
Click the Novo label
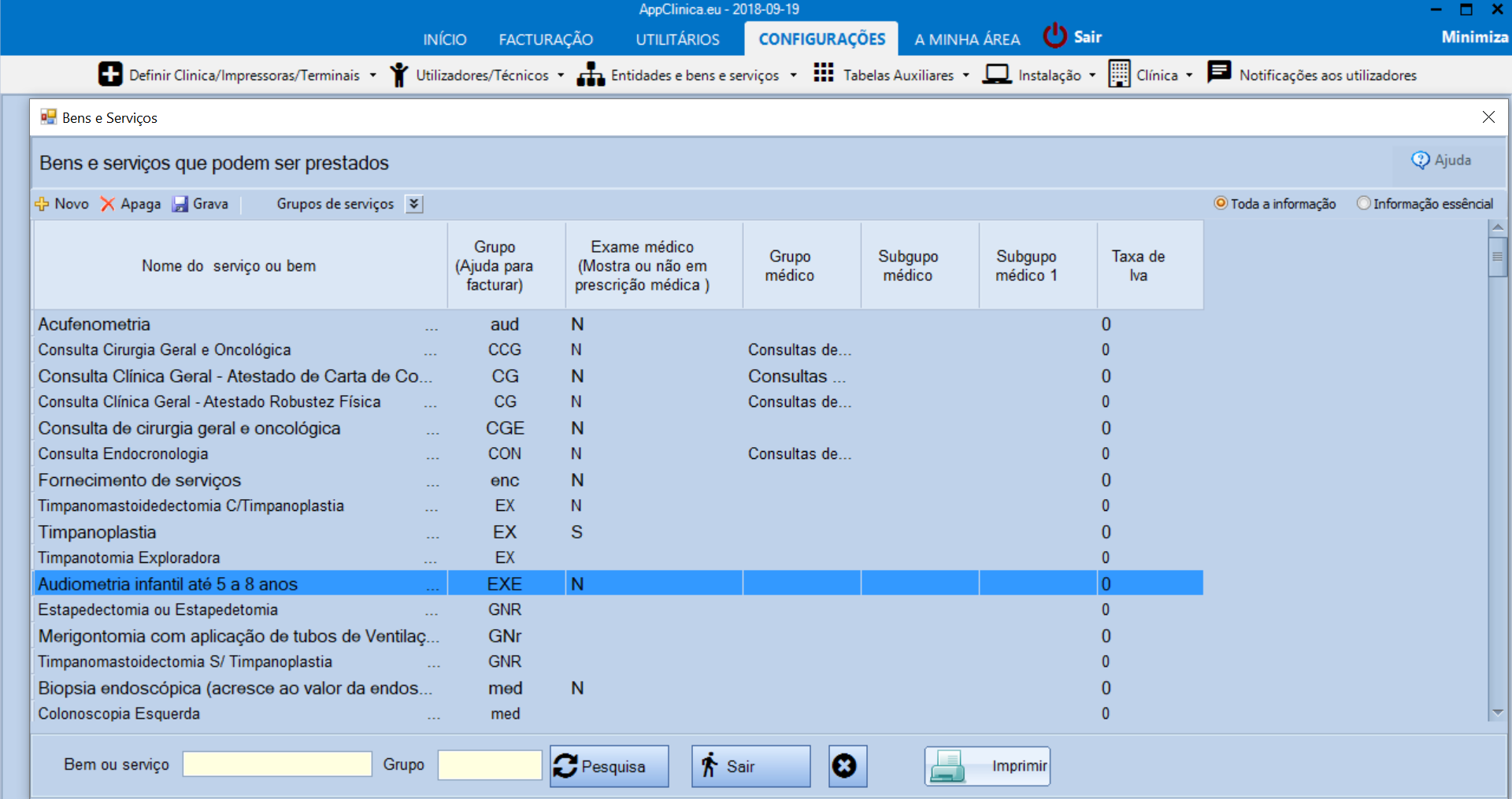pos(72,204)
